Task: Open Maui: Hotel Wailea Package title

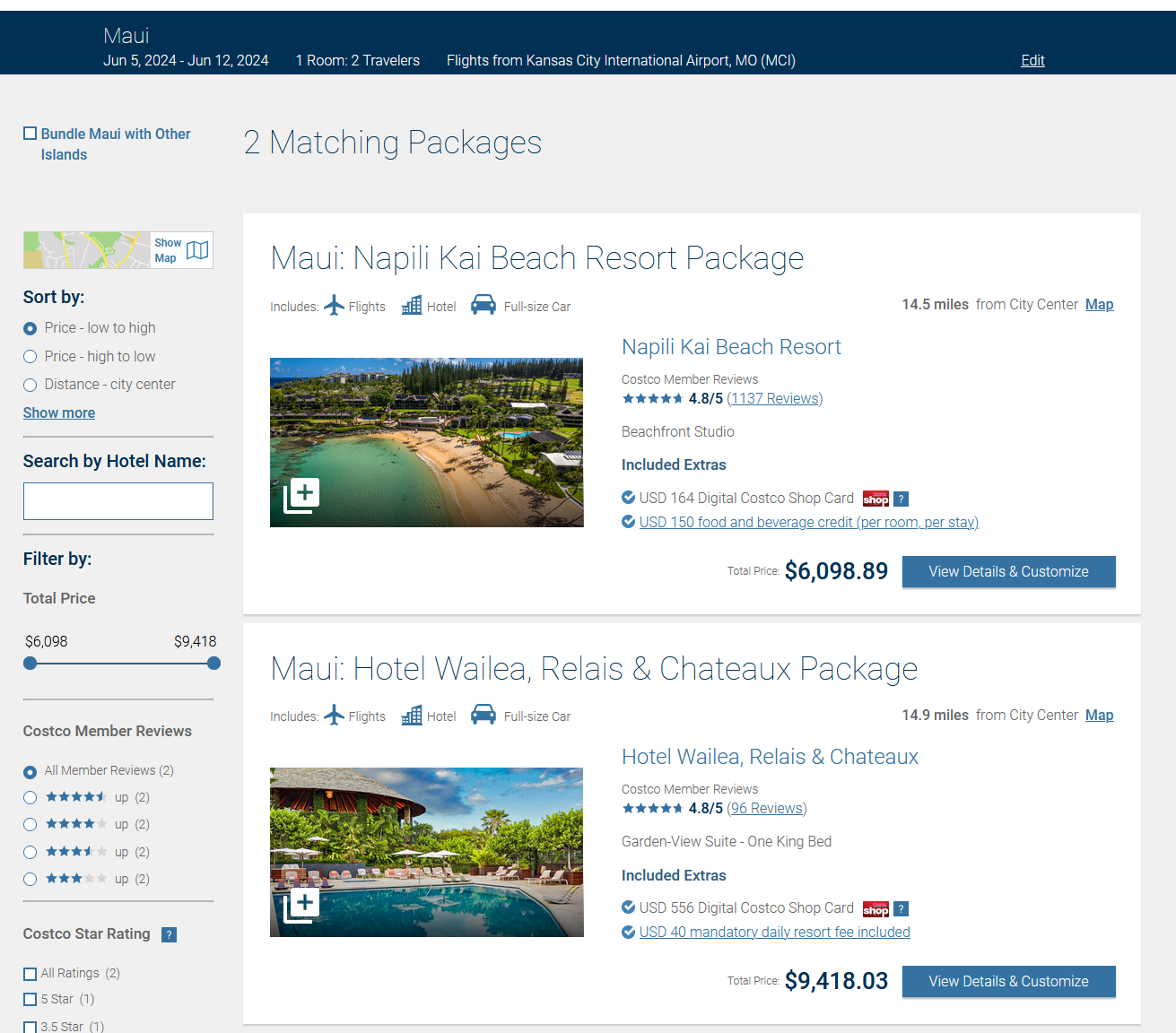Action: click(594, 669)
